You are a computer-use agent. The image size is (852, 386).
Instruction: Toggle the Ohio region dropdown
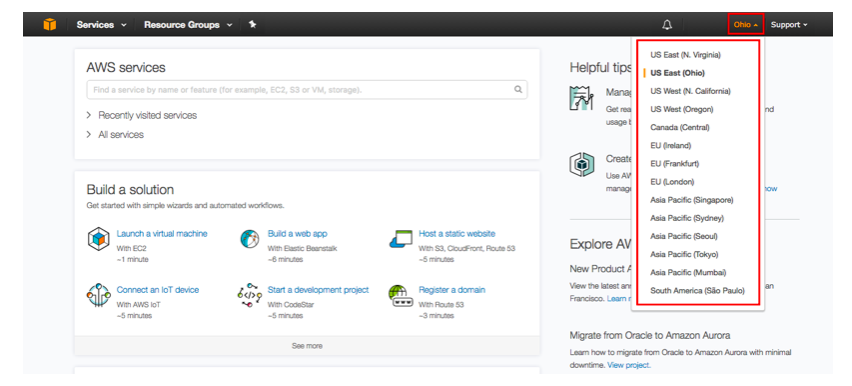746,24
